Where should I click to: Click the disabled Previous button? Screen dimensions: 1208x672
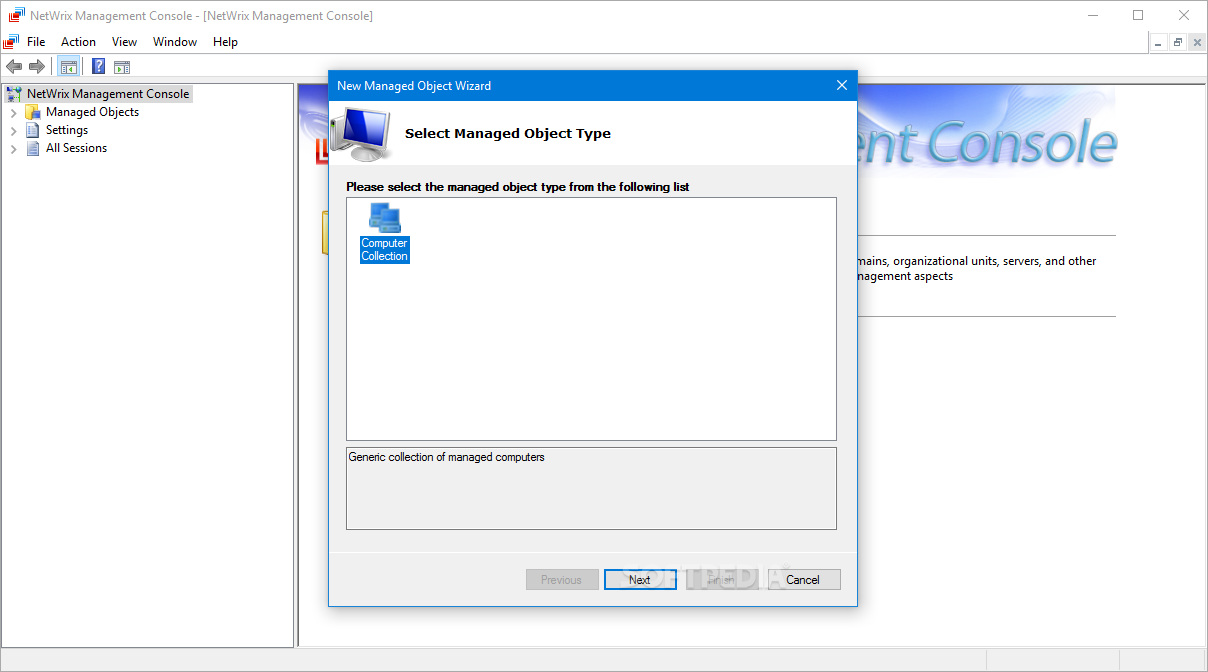point(562,580)
